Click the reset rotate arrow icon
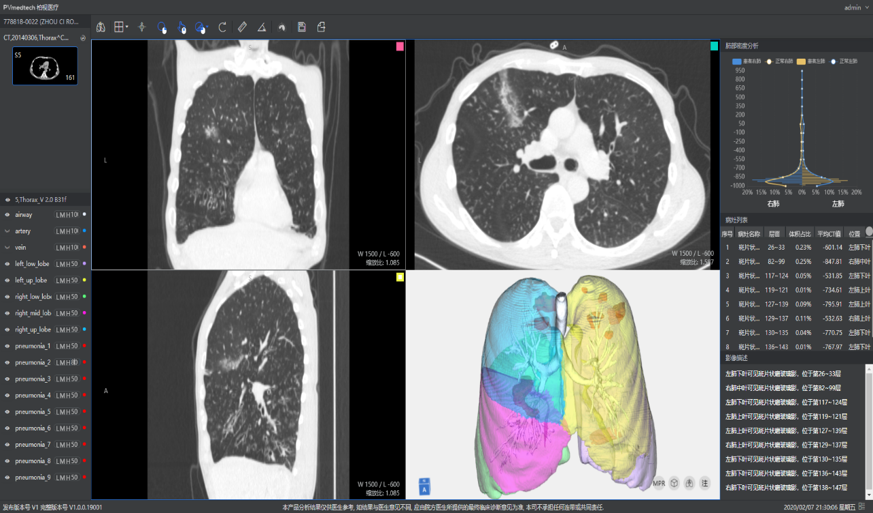This screenshot has height=513, width=873. tap(222, 27)
